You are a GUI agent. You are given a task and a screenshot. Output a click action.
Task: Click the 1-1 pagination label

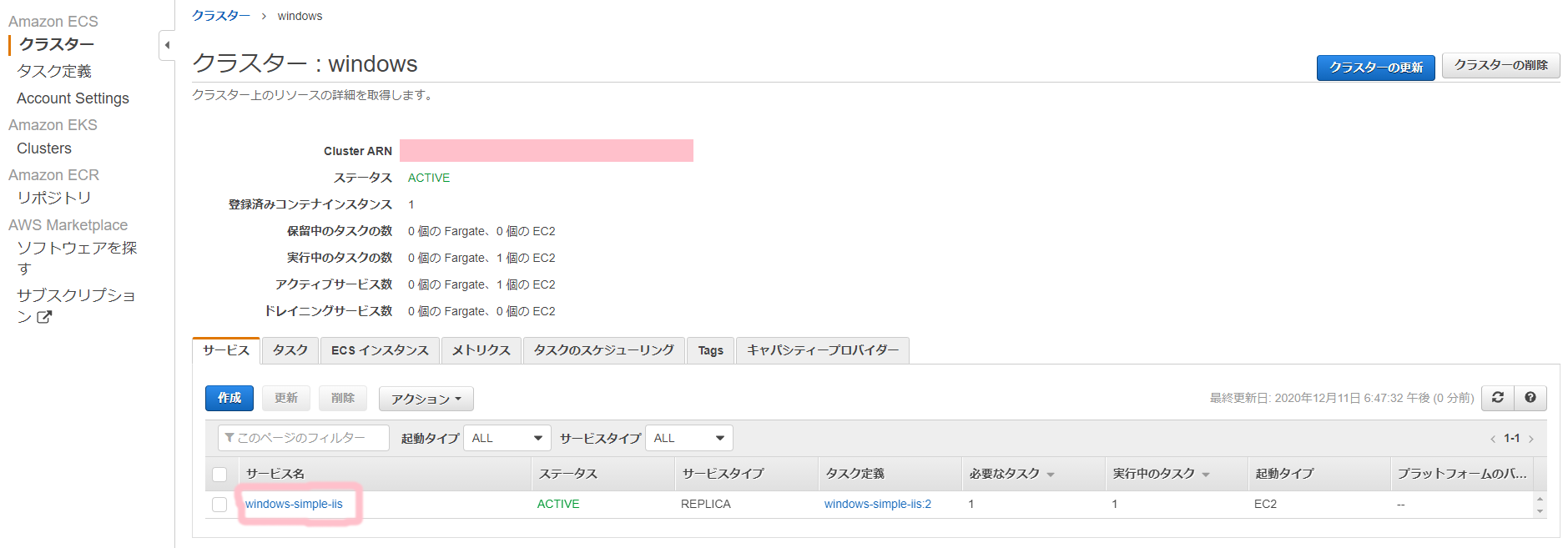point(1512,439)
